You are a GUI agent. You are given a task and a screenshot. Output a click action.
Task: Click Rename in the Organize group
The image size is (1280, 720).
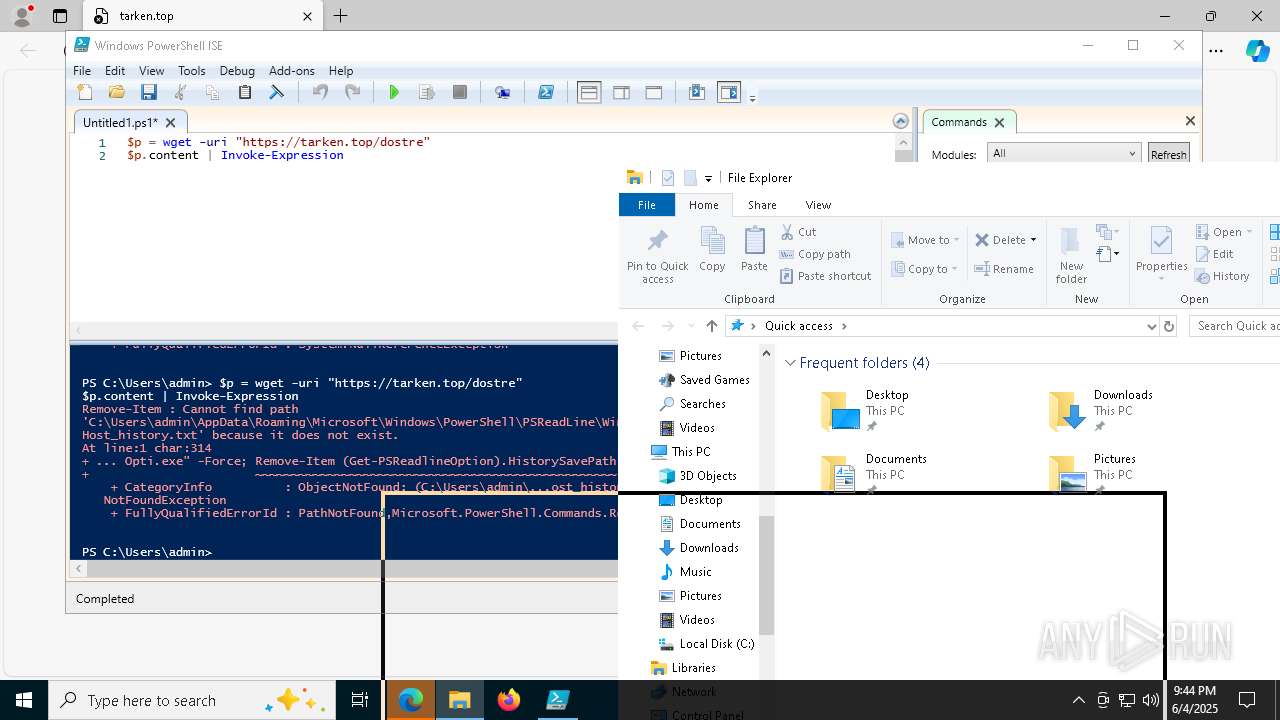1004,269
